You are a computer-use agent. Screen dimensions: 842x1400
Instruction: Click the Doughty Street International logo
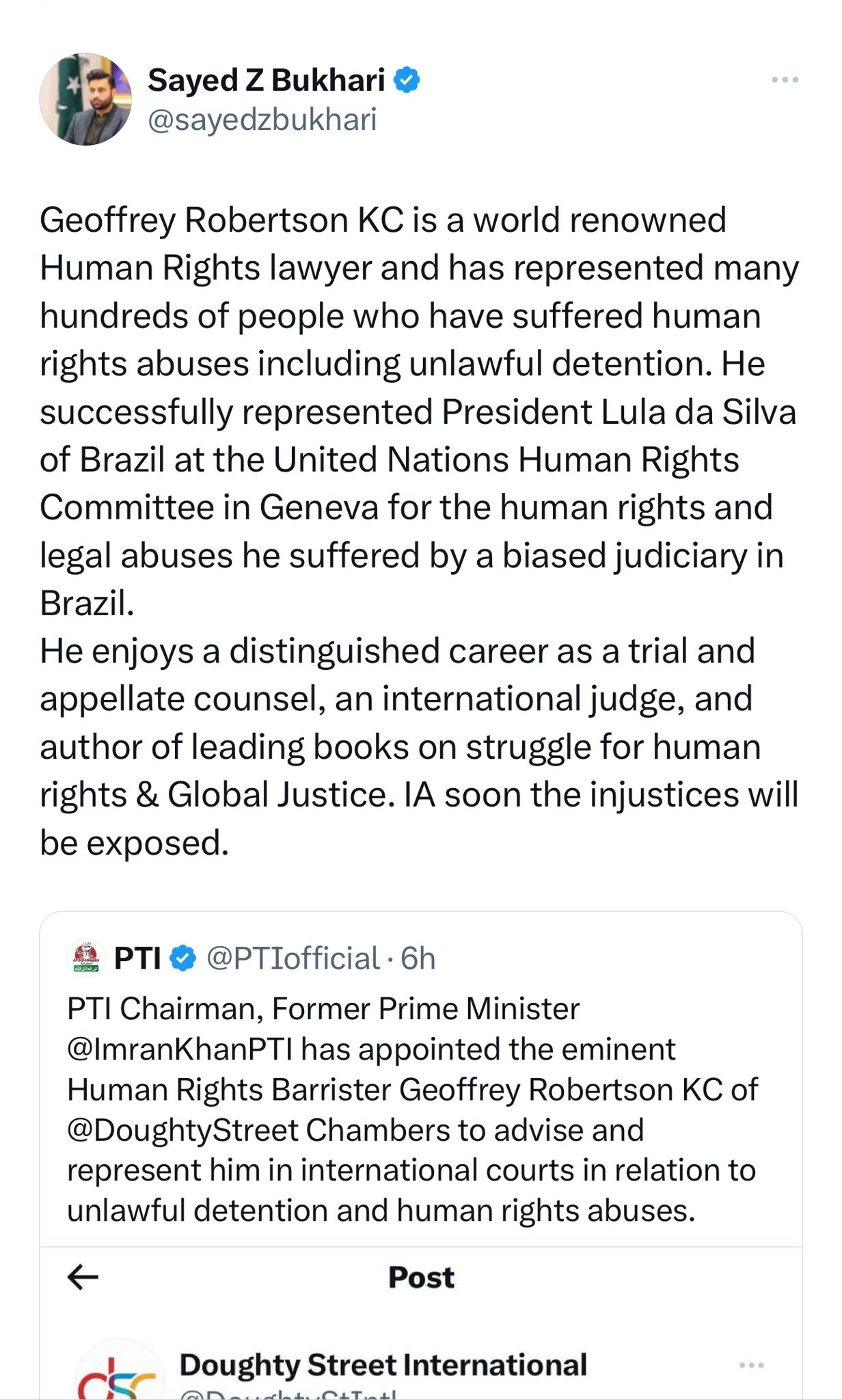click(x=116, y=1374)
